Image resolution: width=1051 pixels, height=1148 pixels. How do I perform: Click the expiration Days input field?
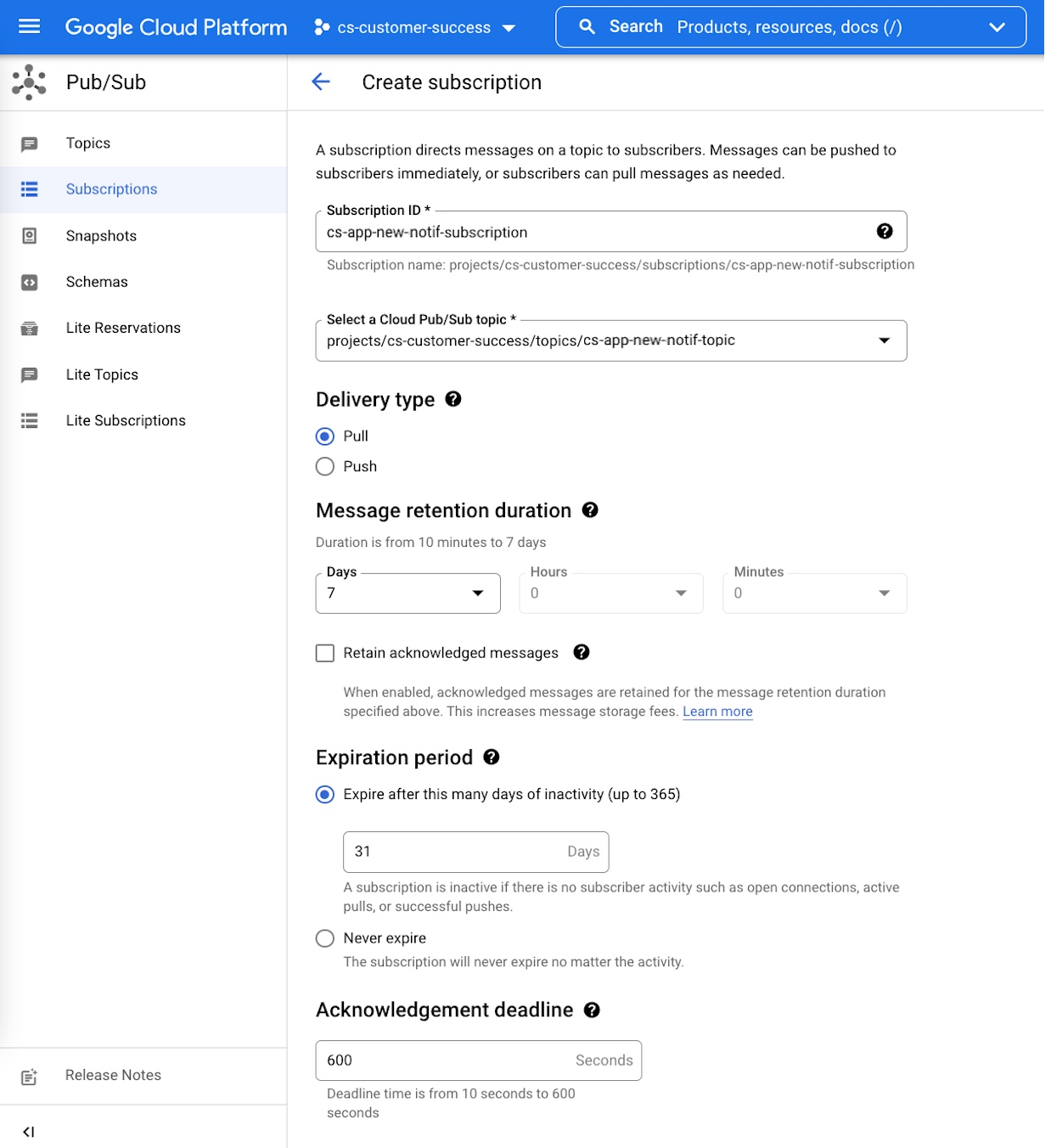point(475,852)
